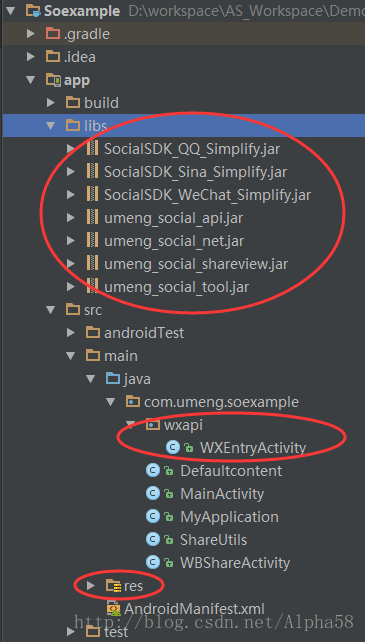365x642 pixels.
Task: Click the blue java source folder icon
Action: click(113, 378)
